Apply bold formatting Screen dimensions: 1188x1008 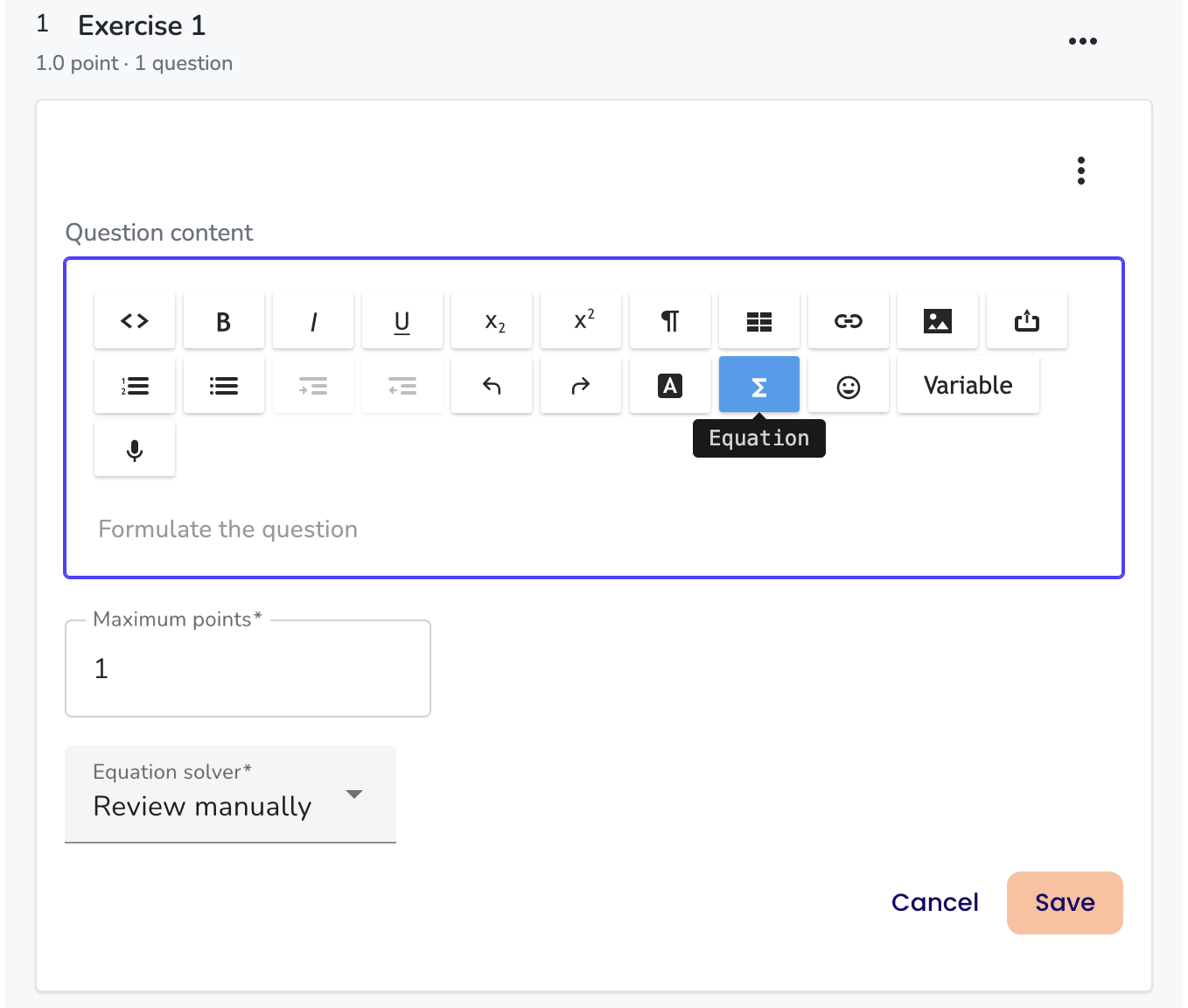click(224, 320)
